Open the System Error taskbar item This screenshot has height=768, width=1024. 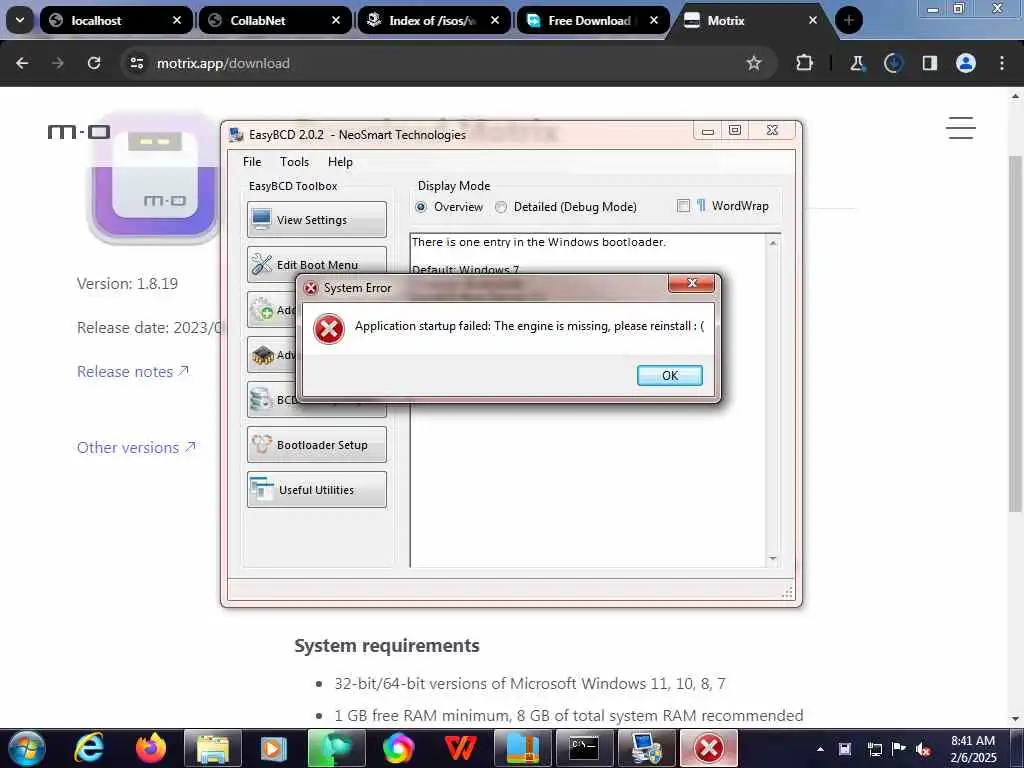[709, 748]
